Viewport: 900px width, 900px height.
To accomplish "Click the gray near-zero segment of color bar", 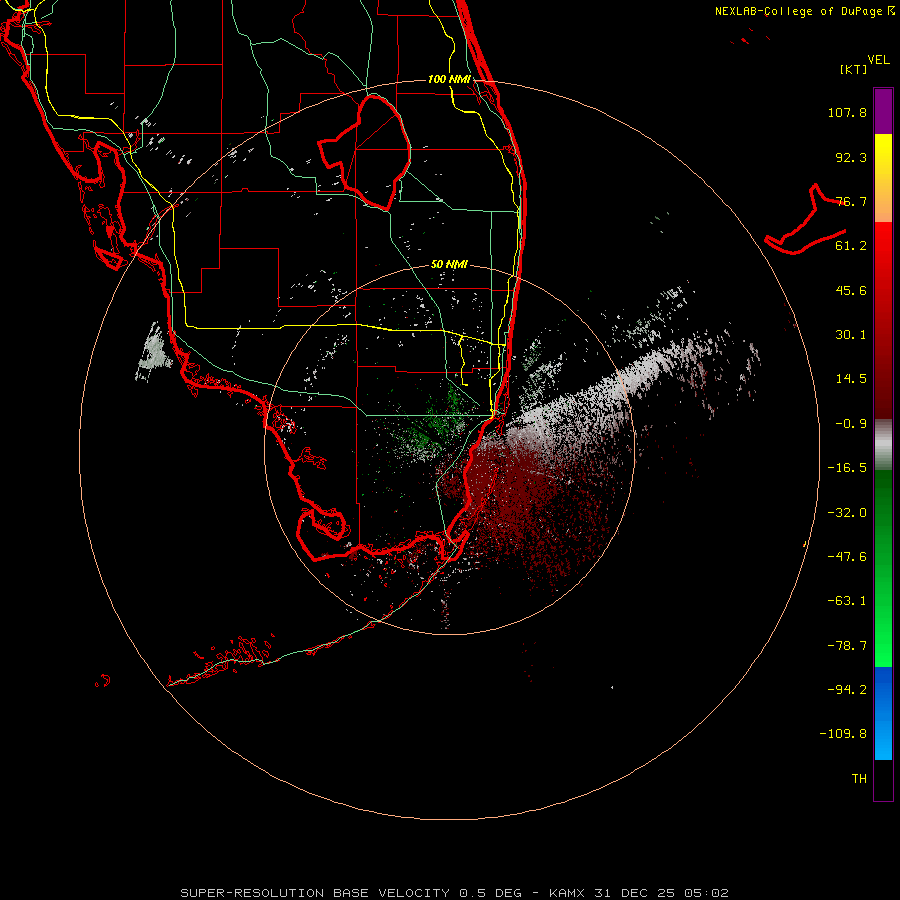I will pos(883,445).
